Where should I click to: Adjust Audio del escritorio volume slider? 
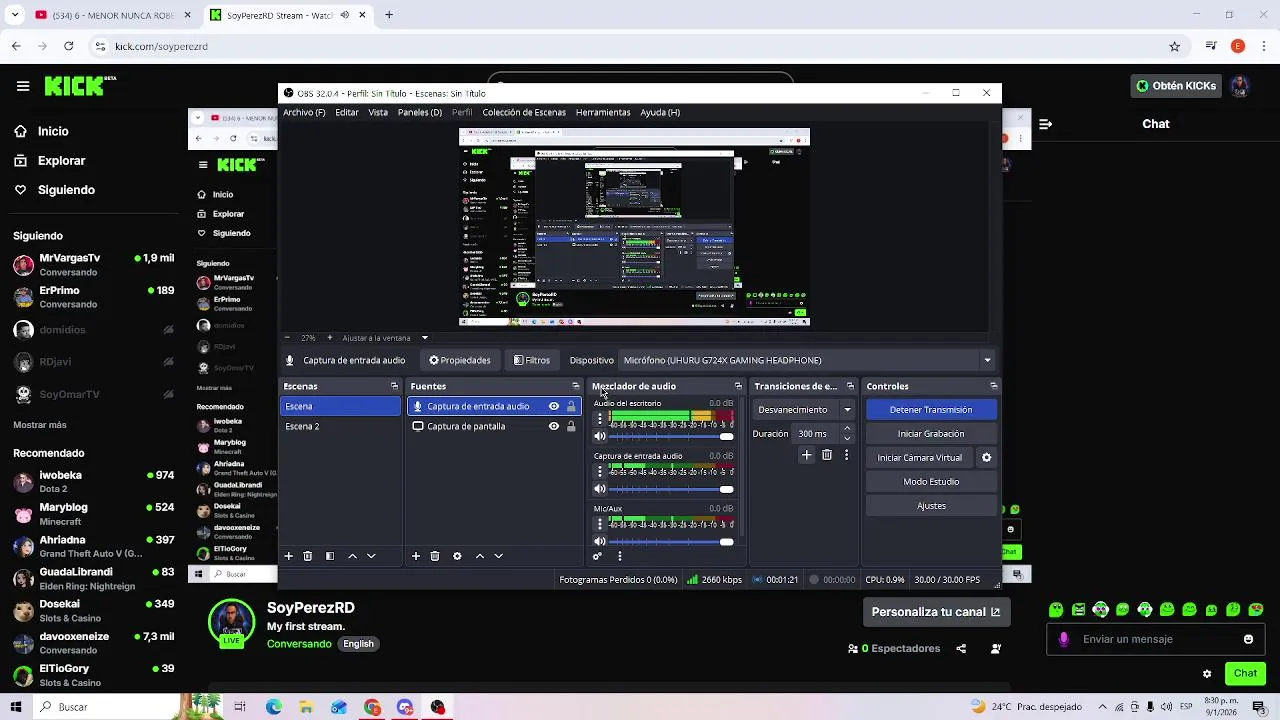671,437
